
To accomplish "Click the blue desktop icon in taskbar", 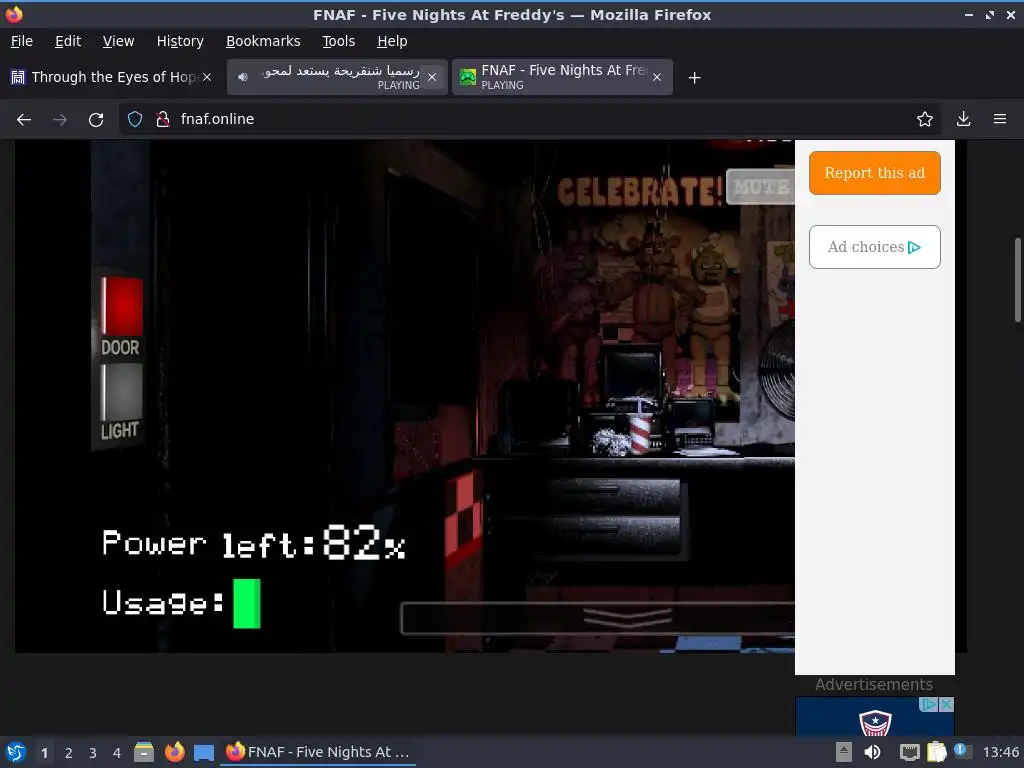I will 204,753.
